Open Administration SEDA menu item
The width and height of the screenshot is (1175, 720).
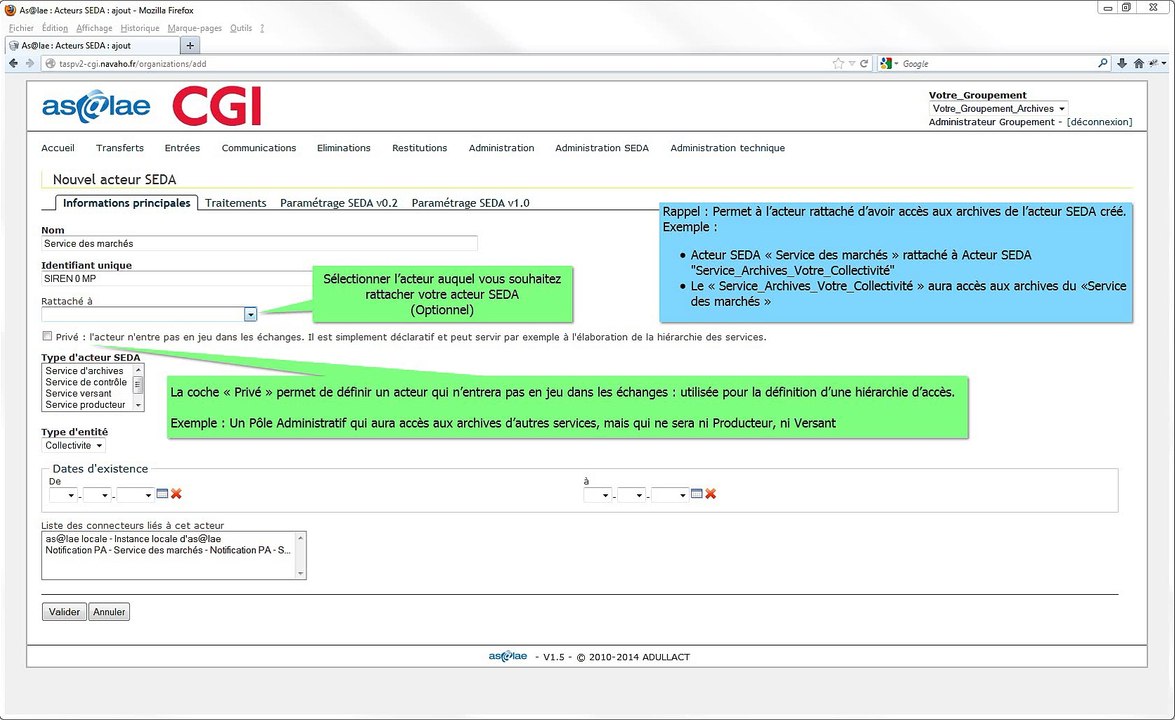click(x=602, y=148)
